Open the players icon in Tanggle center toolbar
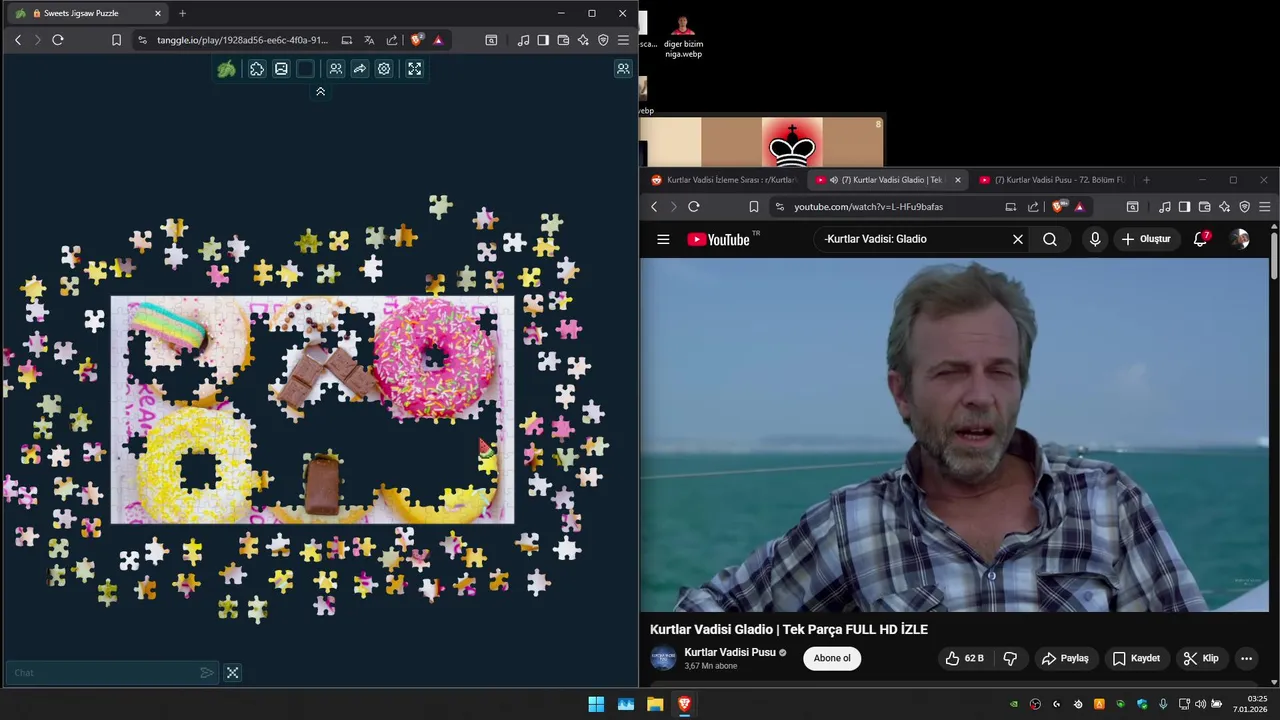This screenshot has width=1280, height=720. pyautogui.click(x=336, y=69)
